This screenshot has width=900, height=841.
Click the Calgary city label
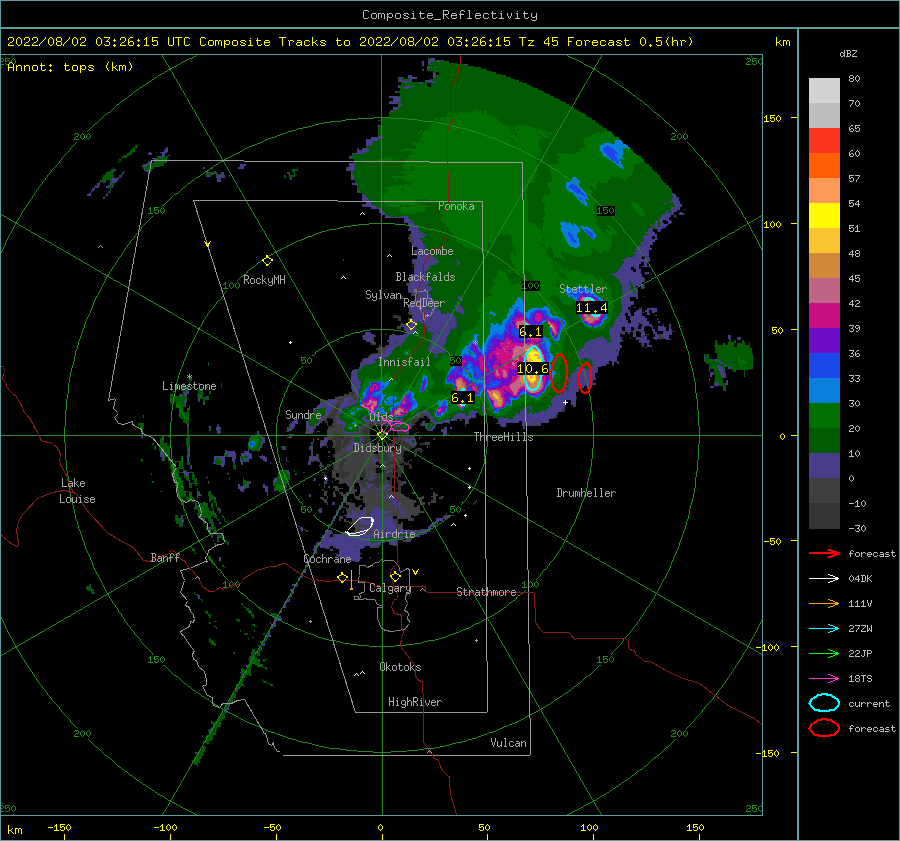pos(390,588)
